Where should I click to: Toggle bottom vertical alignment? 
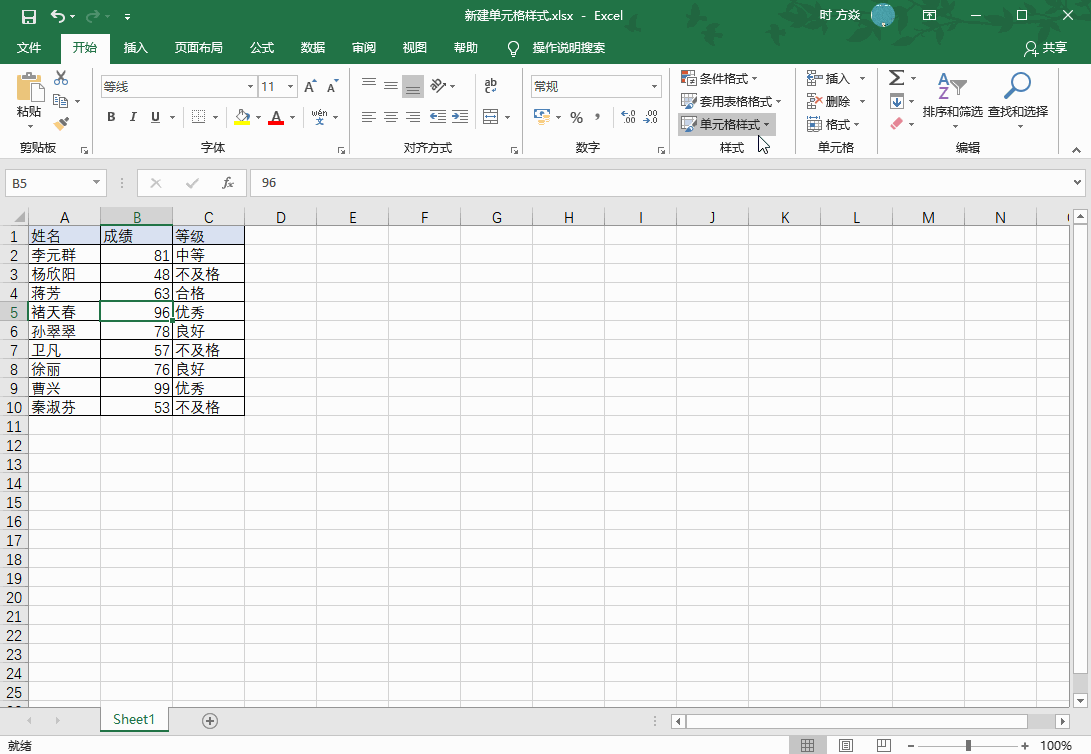[x=413, y=86]
